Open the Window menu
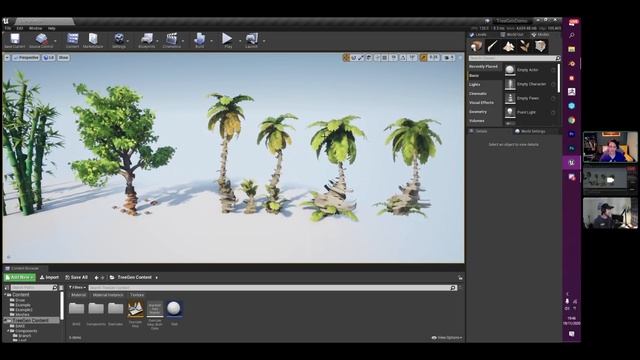The image size is (640, 360). [36, 29]
